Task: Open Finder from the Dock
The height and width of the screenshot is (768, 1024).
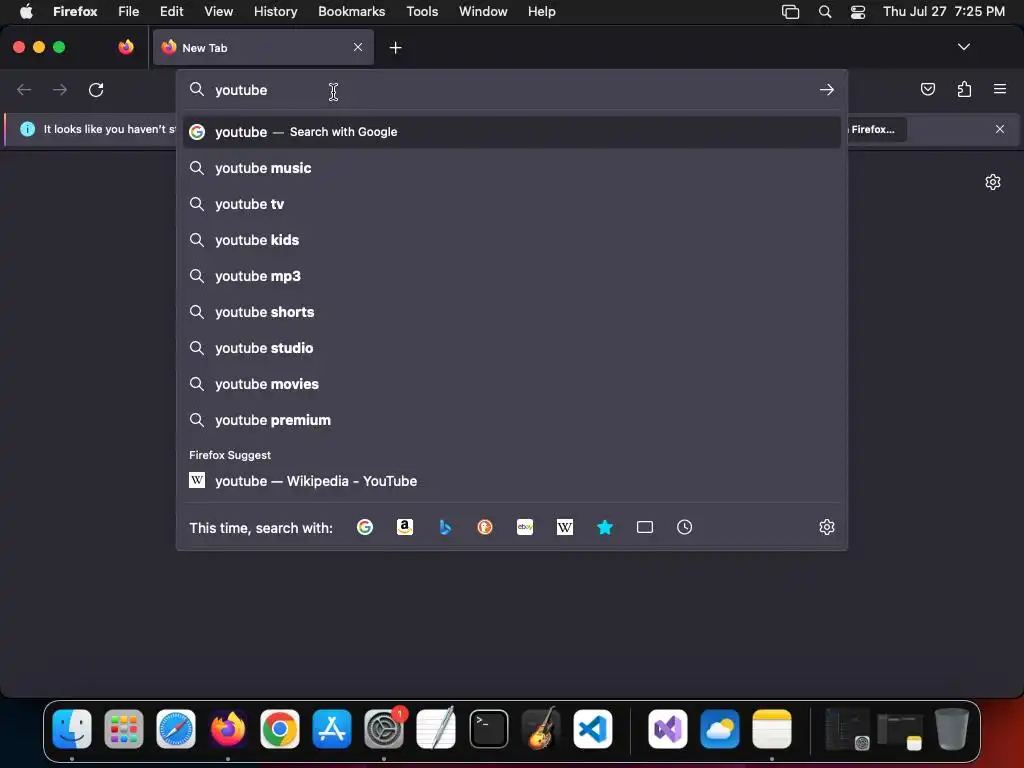Action: point(72,728)
